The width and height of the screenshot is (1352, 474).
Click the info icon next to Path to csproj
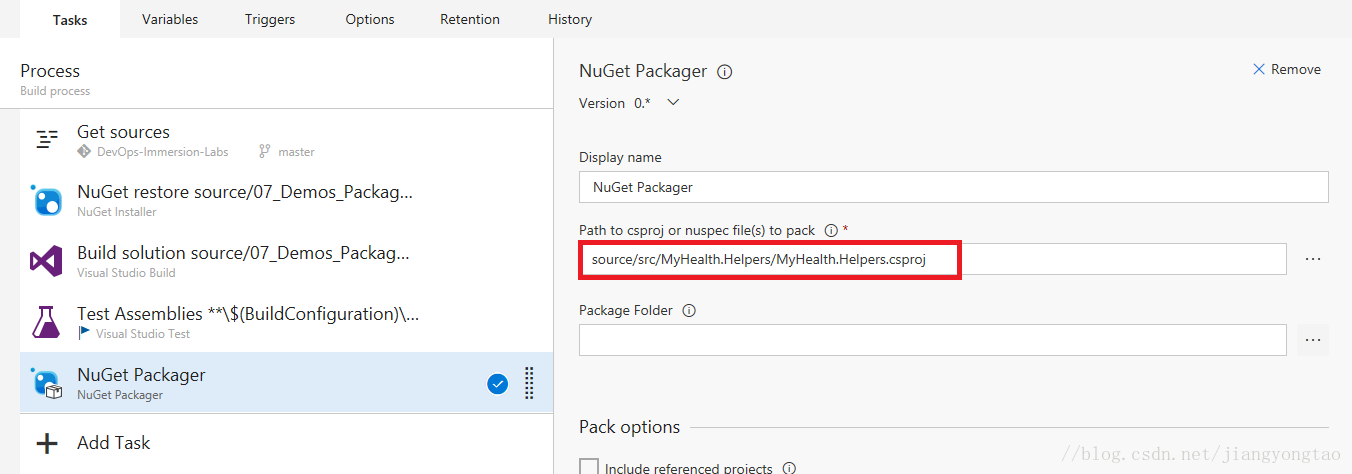coord(831,230)
